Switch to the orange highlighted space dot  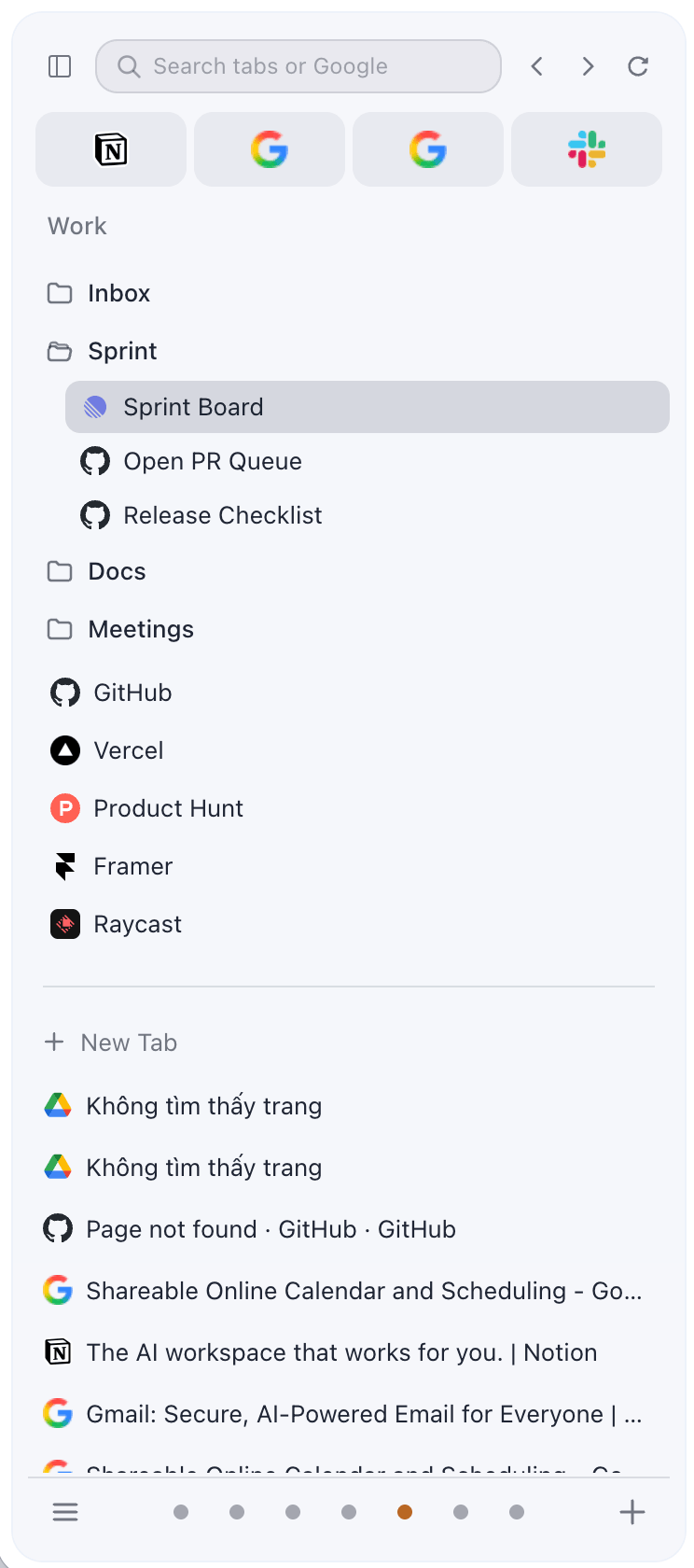point(405,1512)
